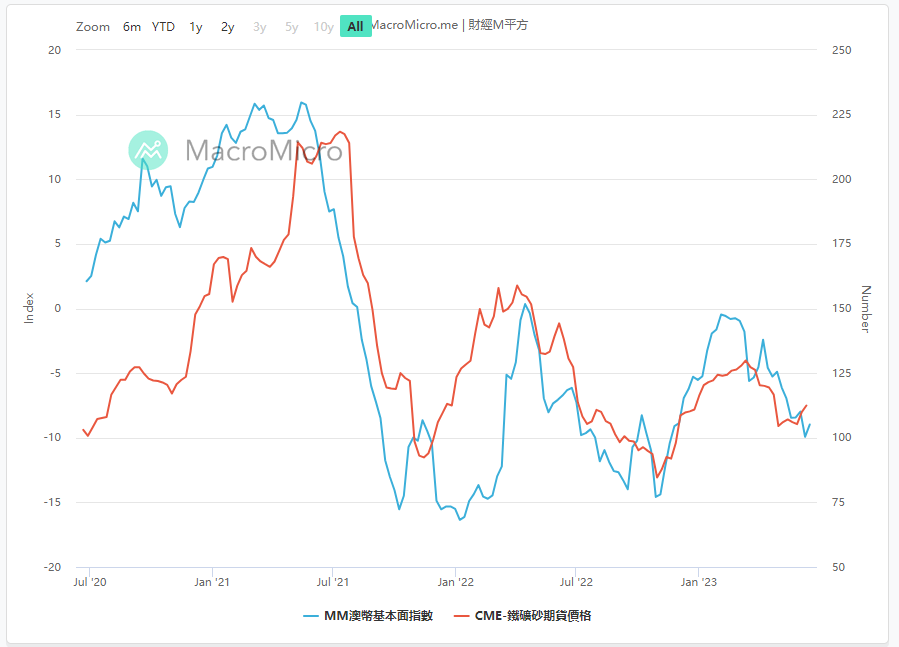This screenshot has width=899, height=647.
Task: Click the Jan '21 x-axis label
Action: 211,581
